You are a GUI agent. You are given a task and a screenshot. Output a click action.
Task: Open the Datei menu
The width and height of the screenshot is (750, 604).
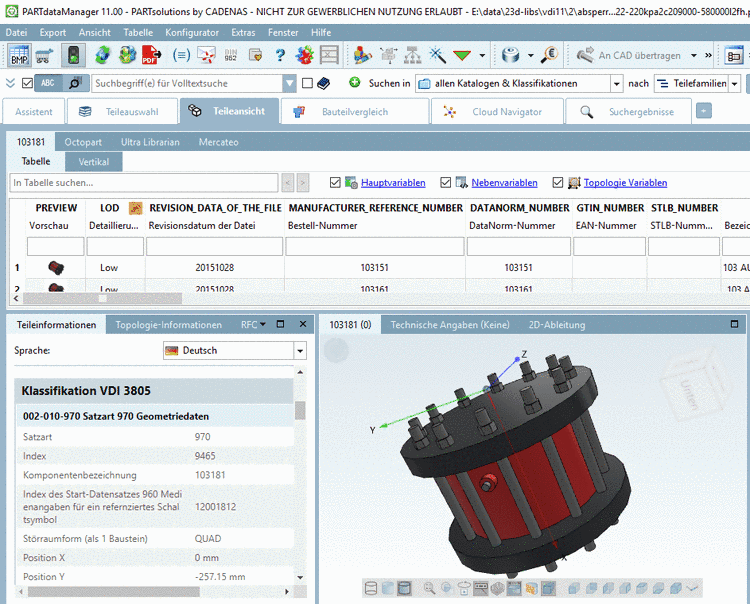click(16, 33)
